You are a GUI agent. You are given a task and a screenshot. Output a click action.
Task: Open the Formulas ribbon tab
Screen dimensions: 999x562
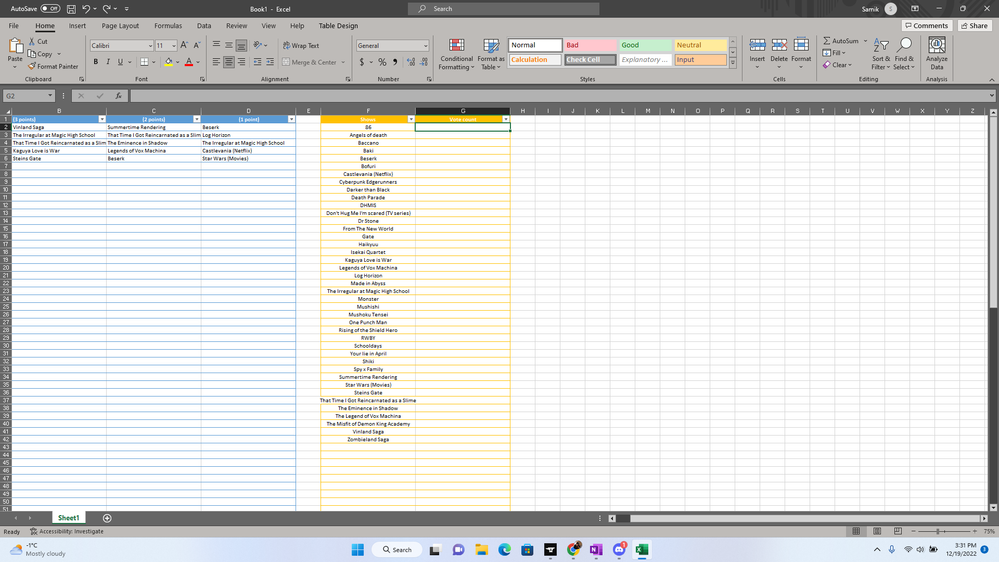(168, 25)
